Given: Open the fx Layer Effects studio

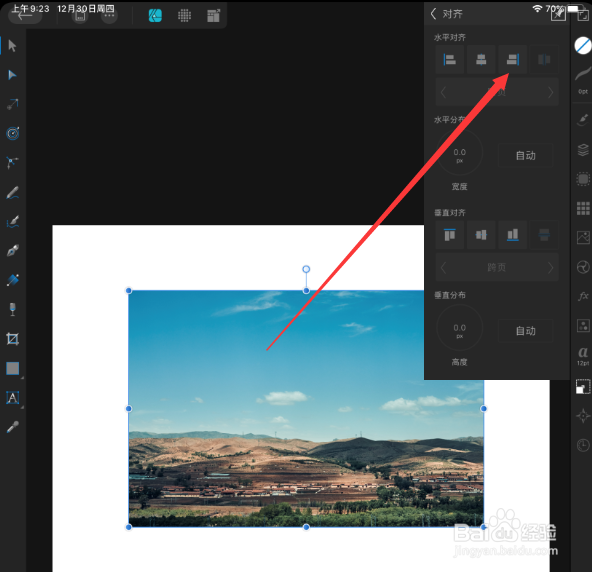Looking at the screenshot, I should point(583,296).
